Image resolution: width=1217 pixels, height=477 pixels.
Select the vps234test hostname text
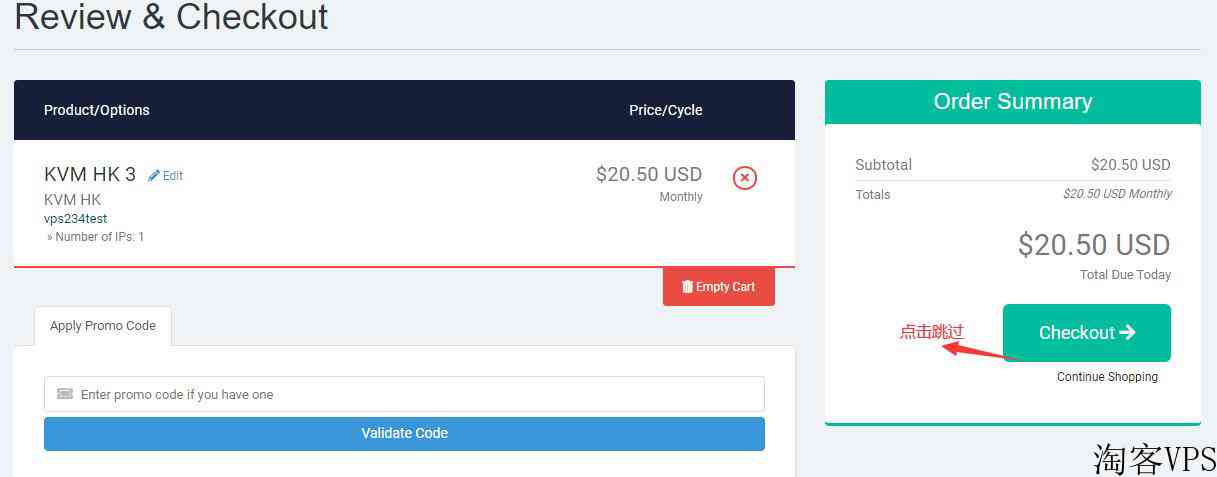click(x=76, y=218)
